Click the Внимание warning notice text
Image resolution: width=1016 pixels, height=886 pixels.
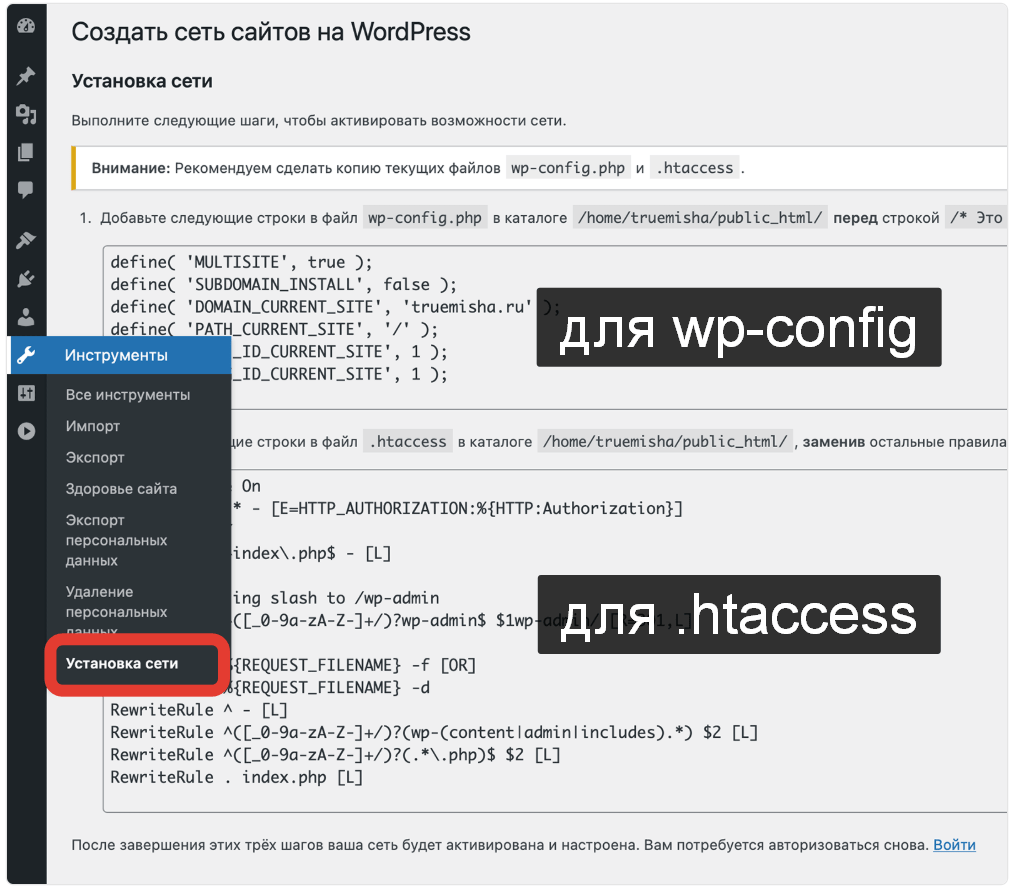[x=418, y=168]
